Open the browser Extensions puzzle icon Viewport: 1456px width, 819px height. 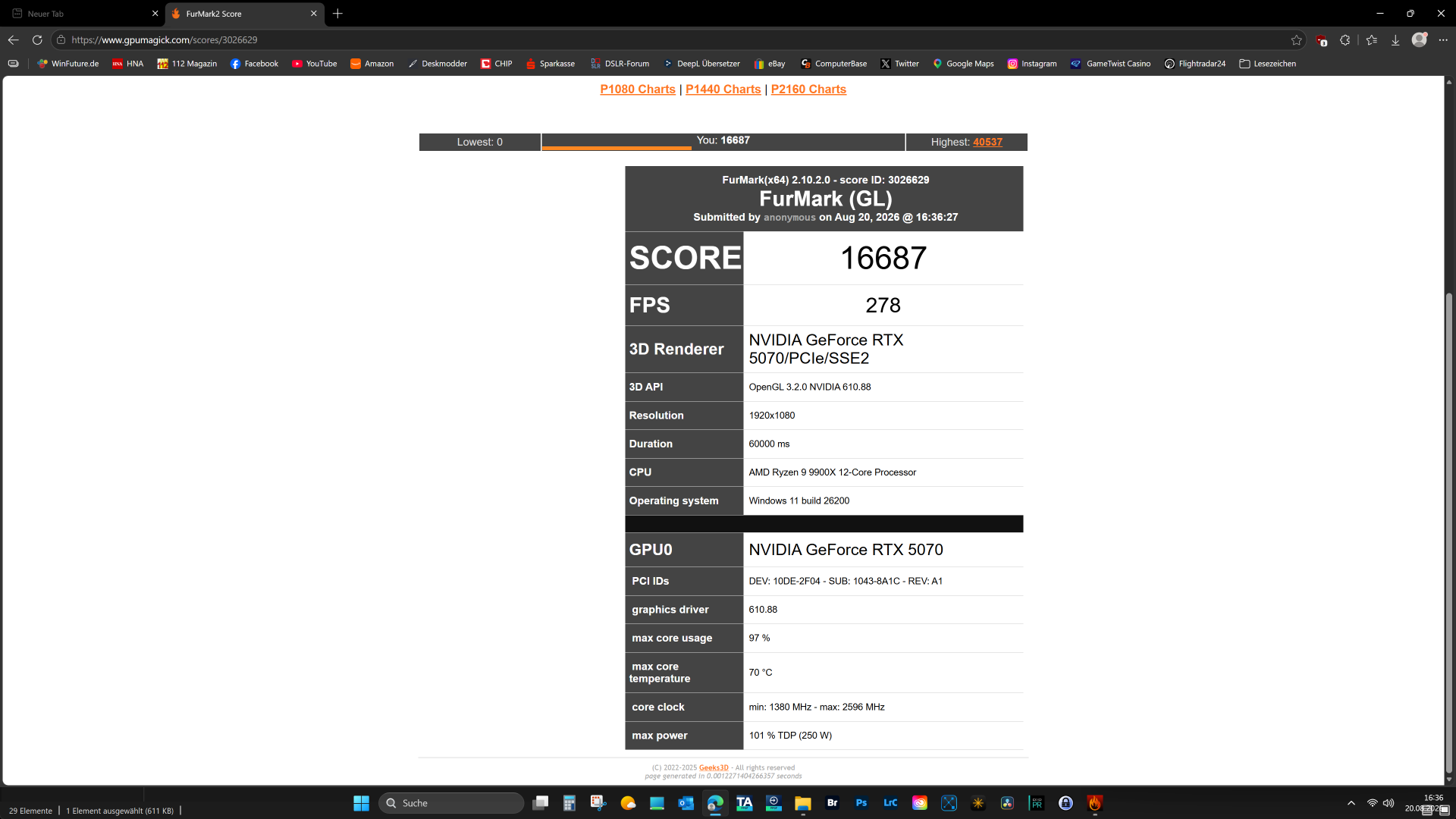click(x=1345, y=40)
